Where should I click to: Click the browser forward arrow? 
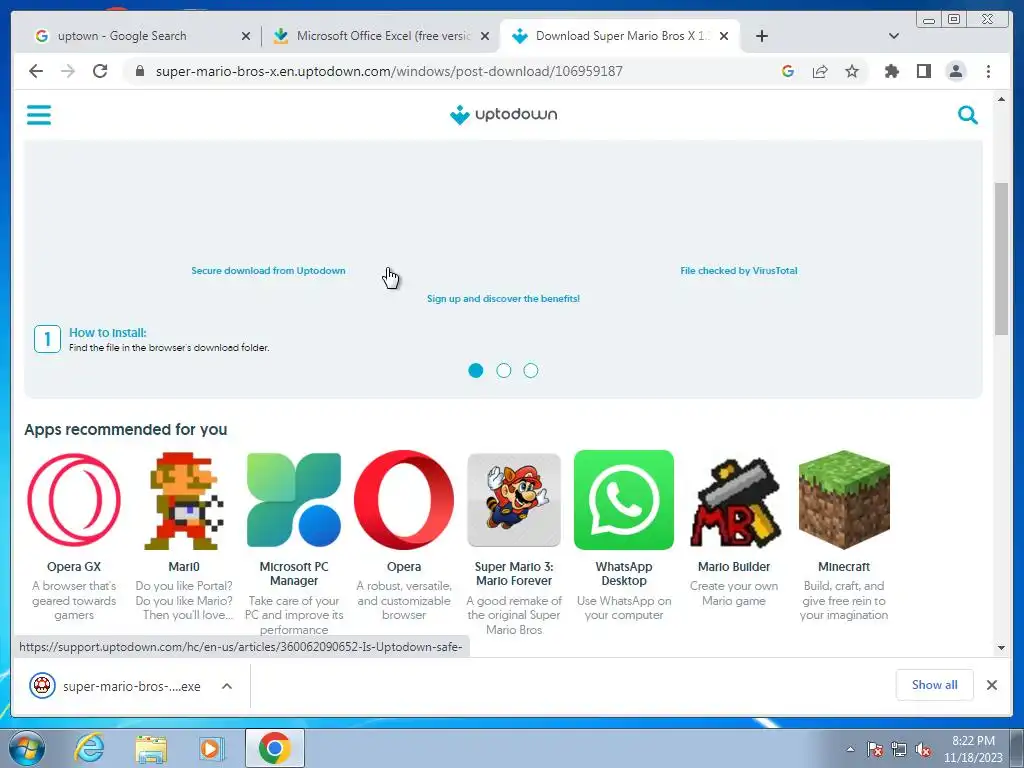pos(68,71)
